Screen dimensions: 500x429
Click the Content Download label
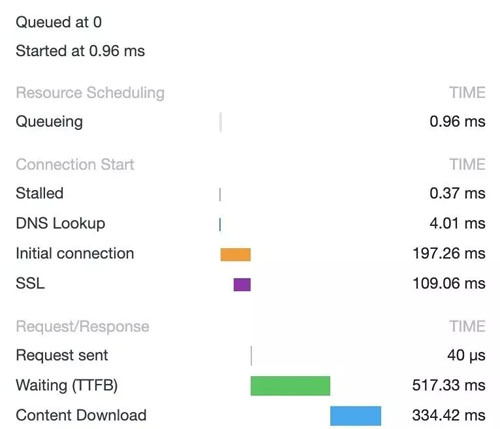[81, 415]
